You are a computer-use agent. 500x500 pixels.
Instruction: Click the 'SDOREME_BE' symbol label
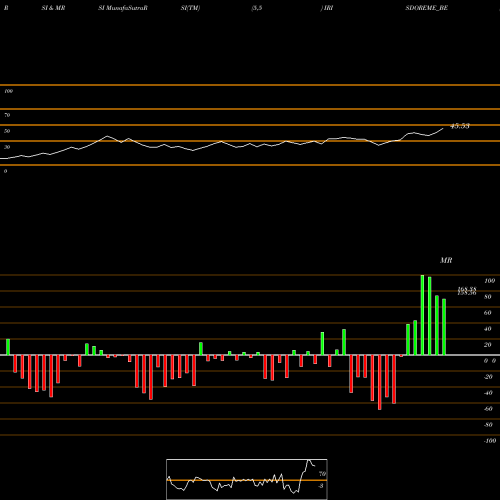(x=426, y=8)
